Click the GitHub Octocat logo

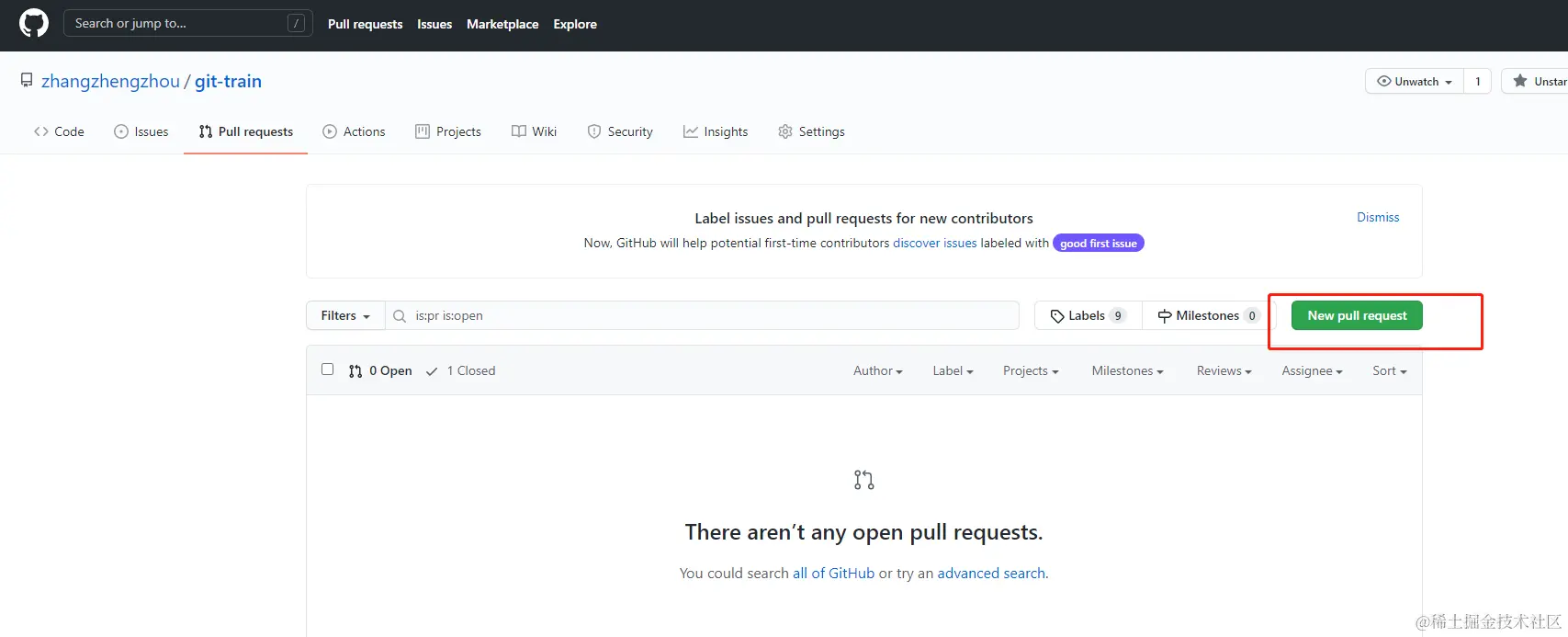pyautogui.click(x=34, y=23)
